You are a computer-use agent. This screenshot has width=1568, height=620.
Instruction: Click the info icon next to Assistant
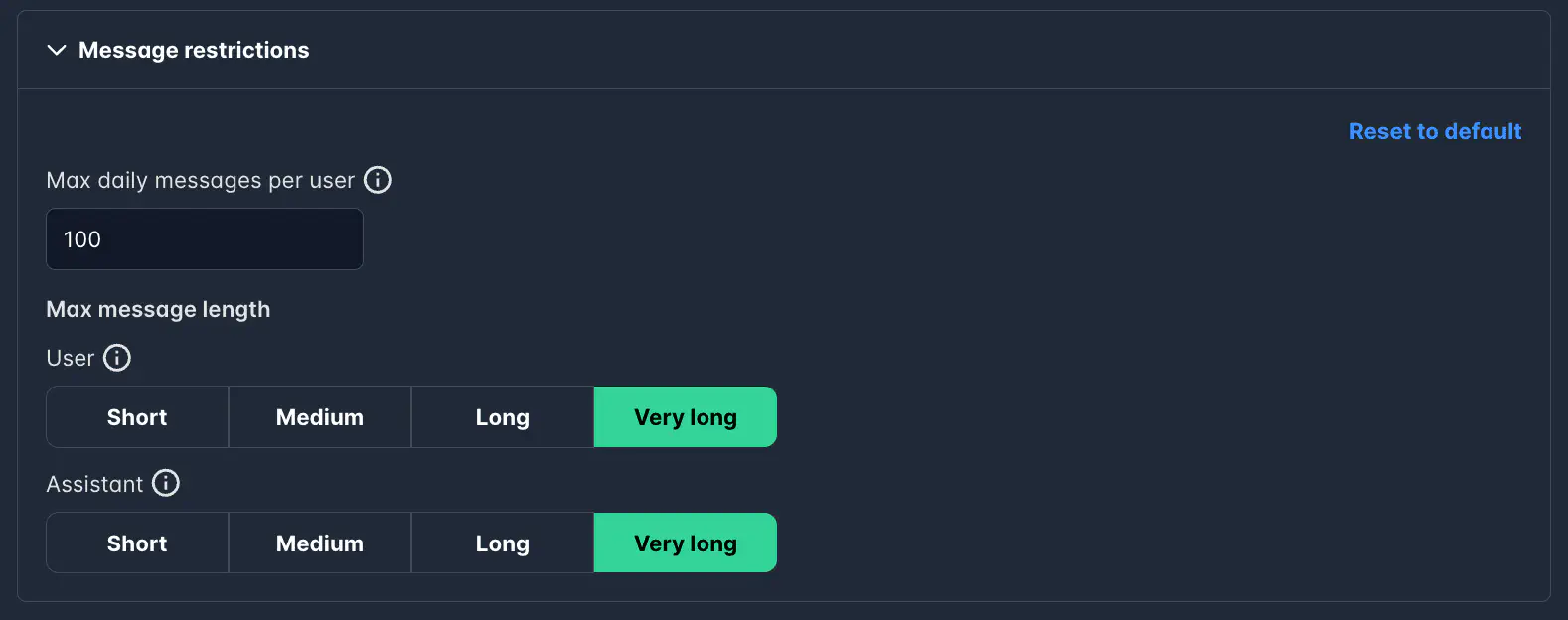[166, 484]
